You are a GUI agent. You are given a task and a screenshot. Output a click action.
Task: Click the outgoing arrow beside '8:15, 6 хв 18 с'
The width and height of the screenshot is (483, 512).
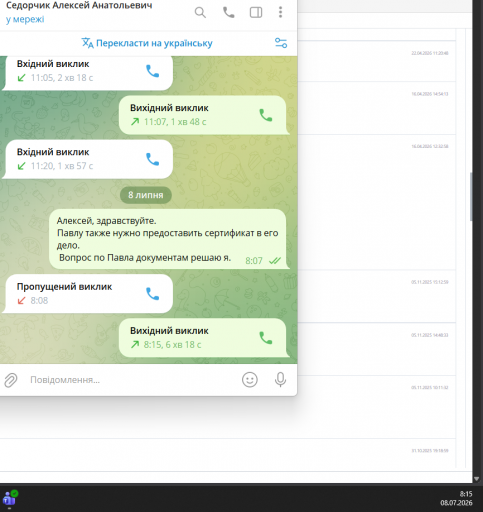pyautogui.click(x=135, y=344)
